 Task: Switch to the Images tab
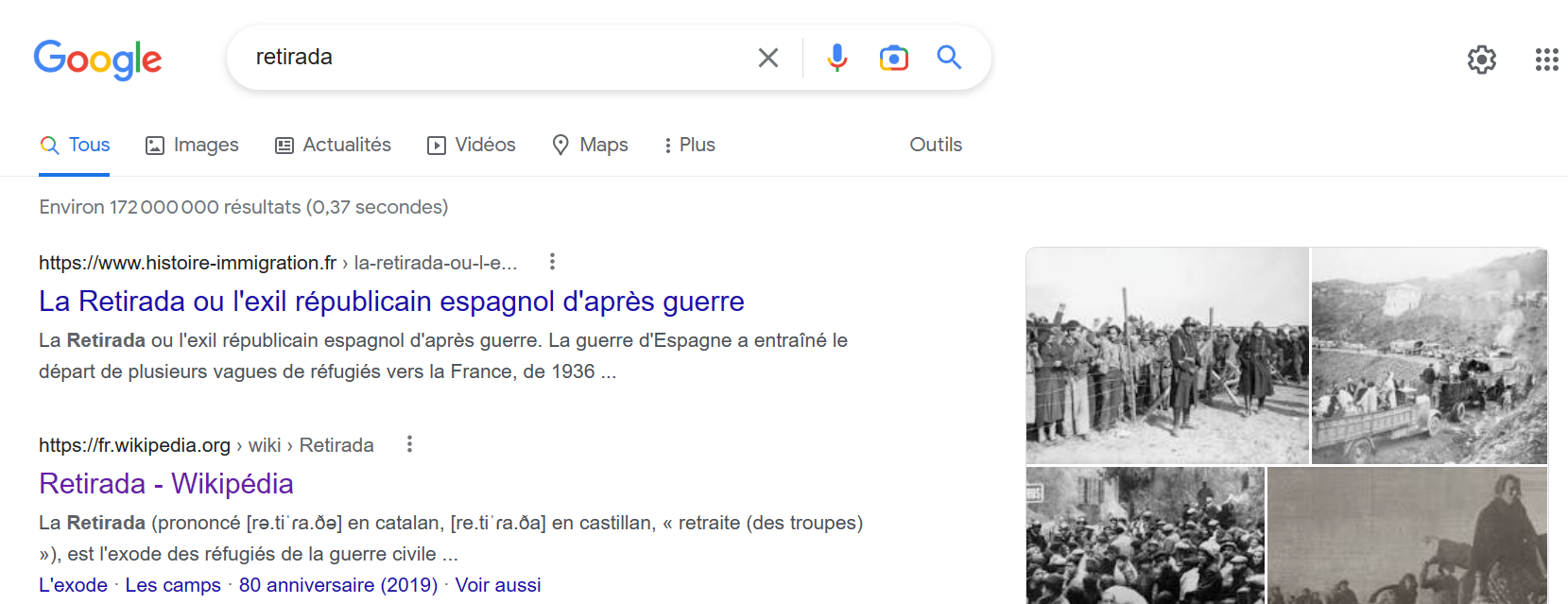[192, 145]
